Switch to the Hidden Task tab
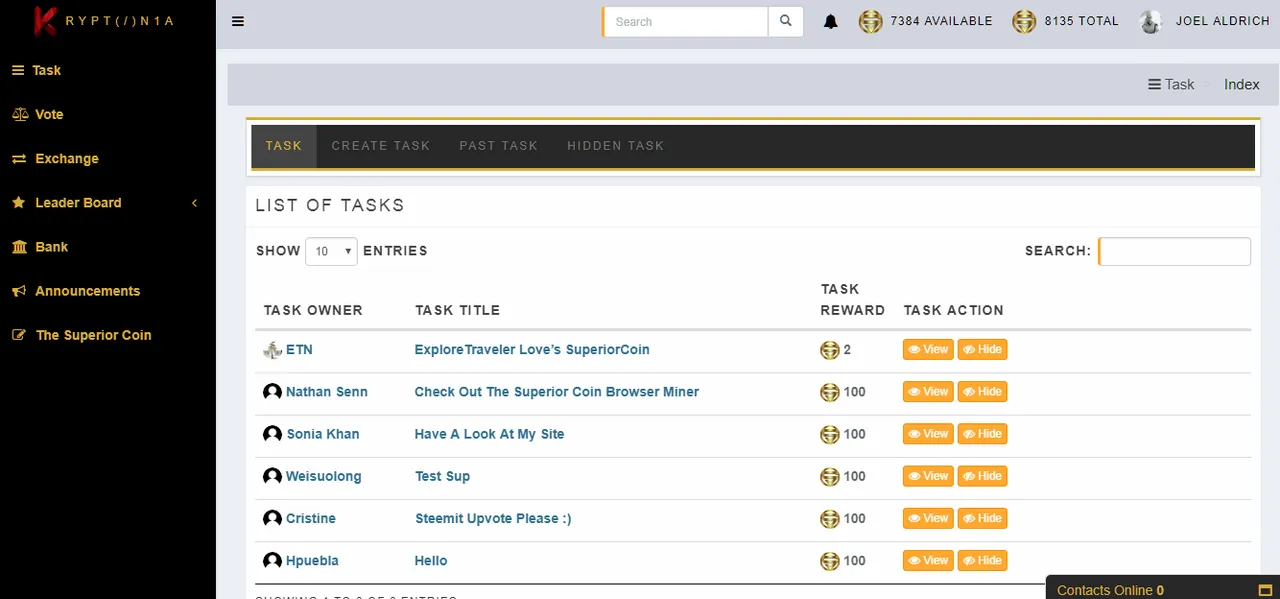Image resolution: width=1280 pixels, height=599 pixels. click(616, 146)
